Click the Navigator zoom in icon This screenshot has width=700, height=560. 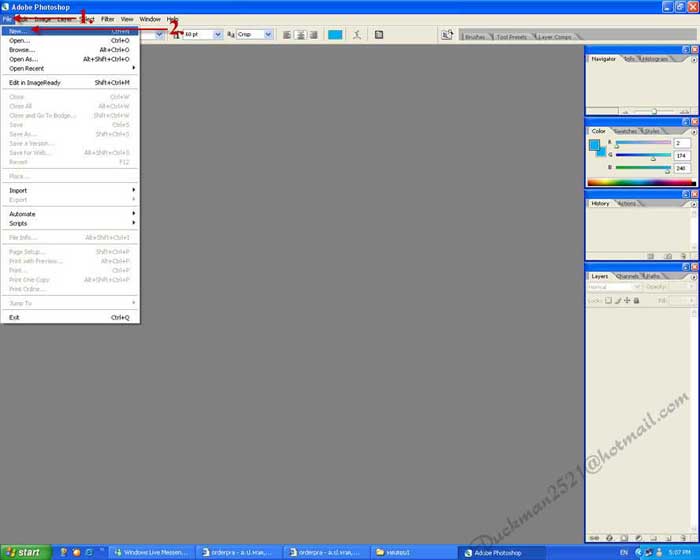tap(684, 112)
